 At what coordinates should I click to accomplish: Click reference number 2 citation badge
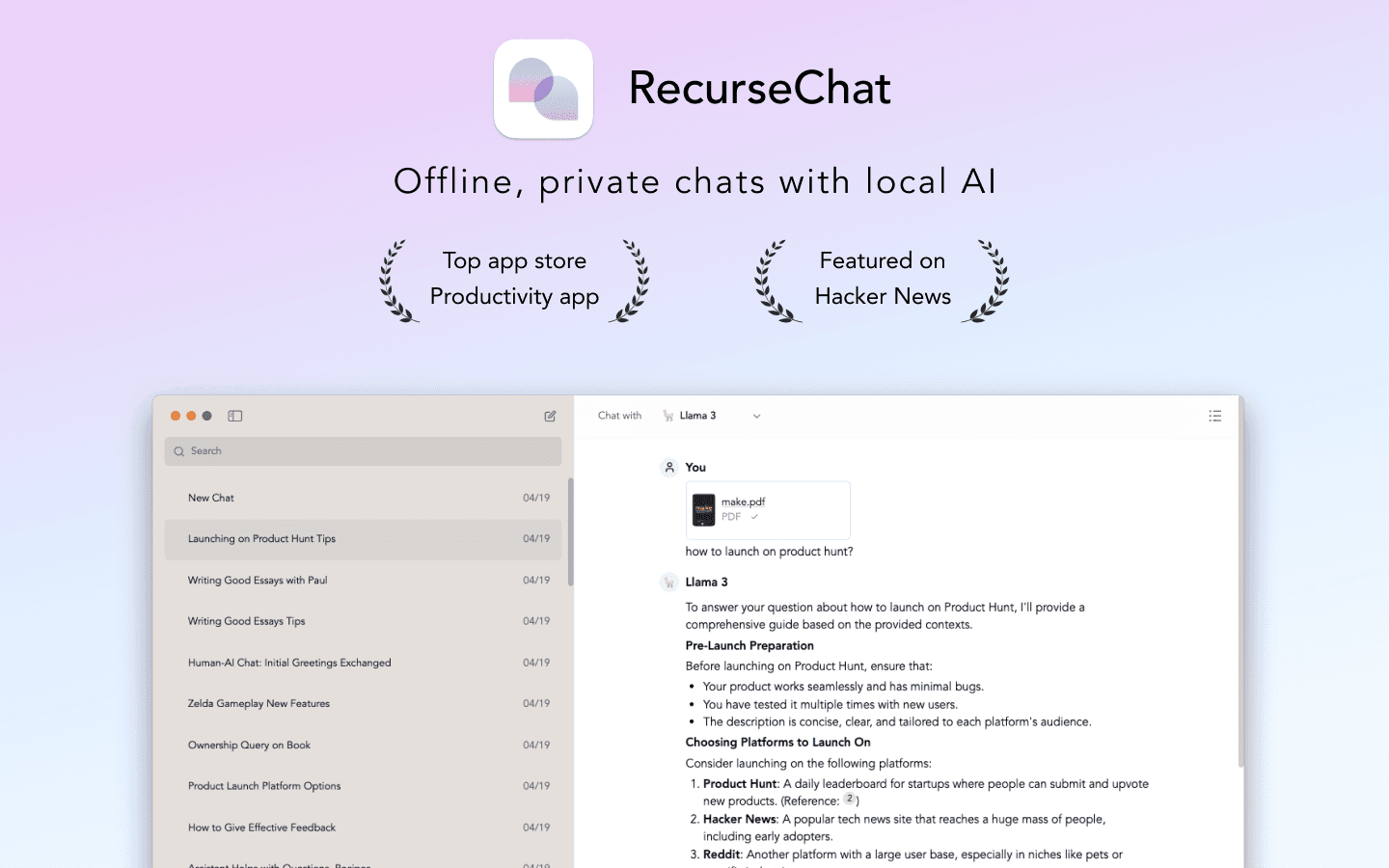(x=849, y=799)
